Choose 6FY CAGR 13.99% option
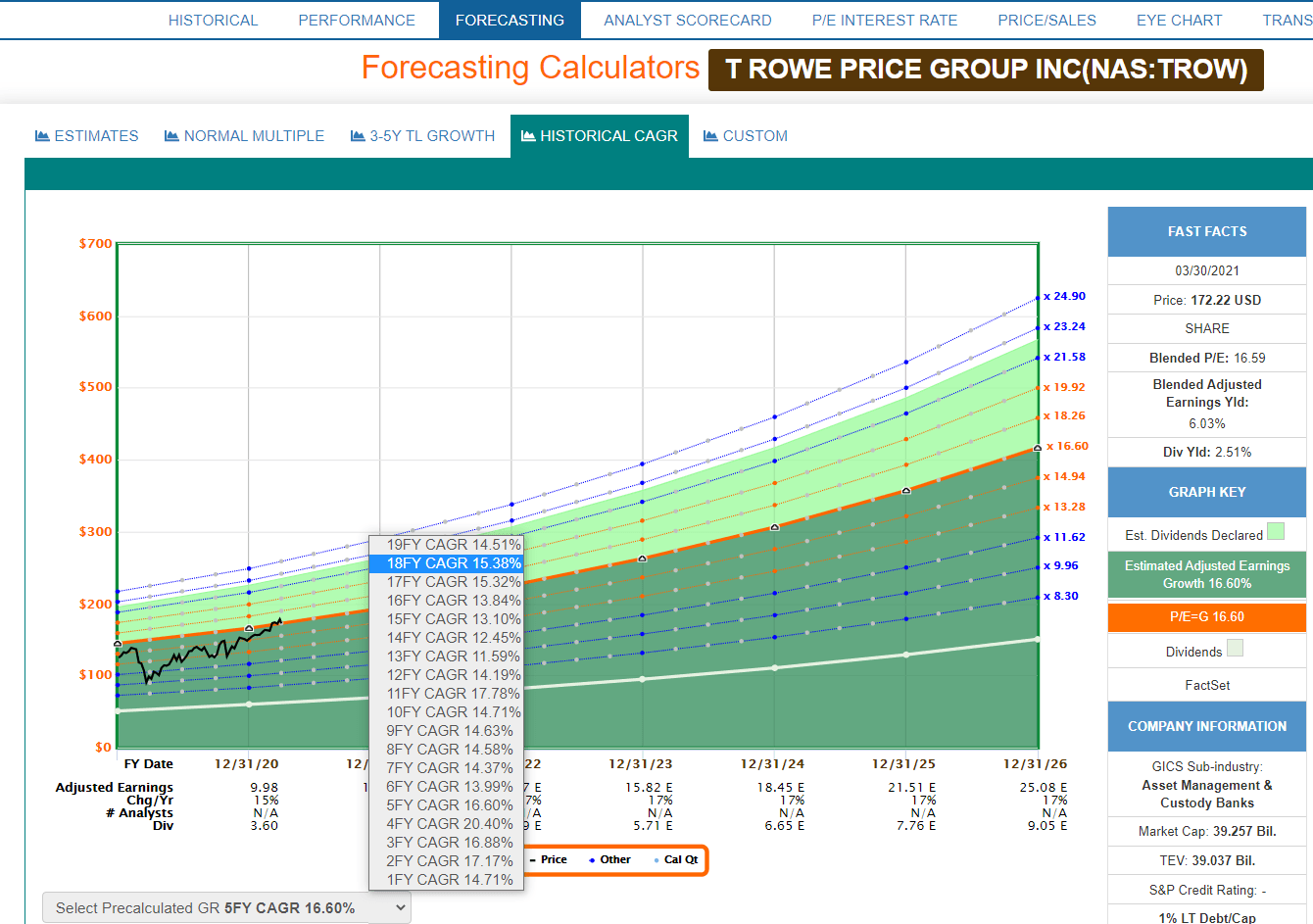This screenshot has width=1313, height=924. (446, 787)
